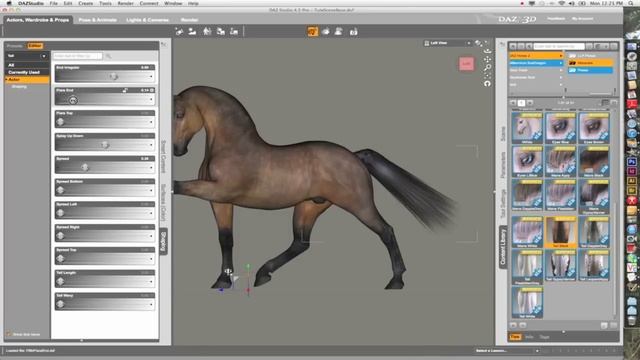The width and height of the screenshot is (640, 360).
Task: Toggle lock icon on Flare End property
Action: [x=125, y=90]
